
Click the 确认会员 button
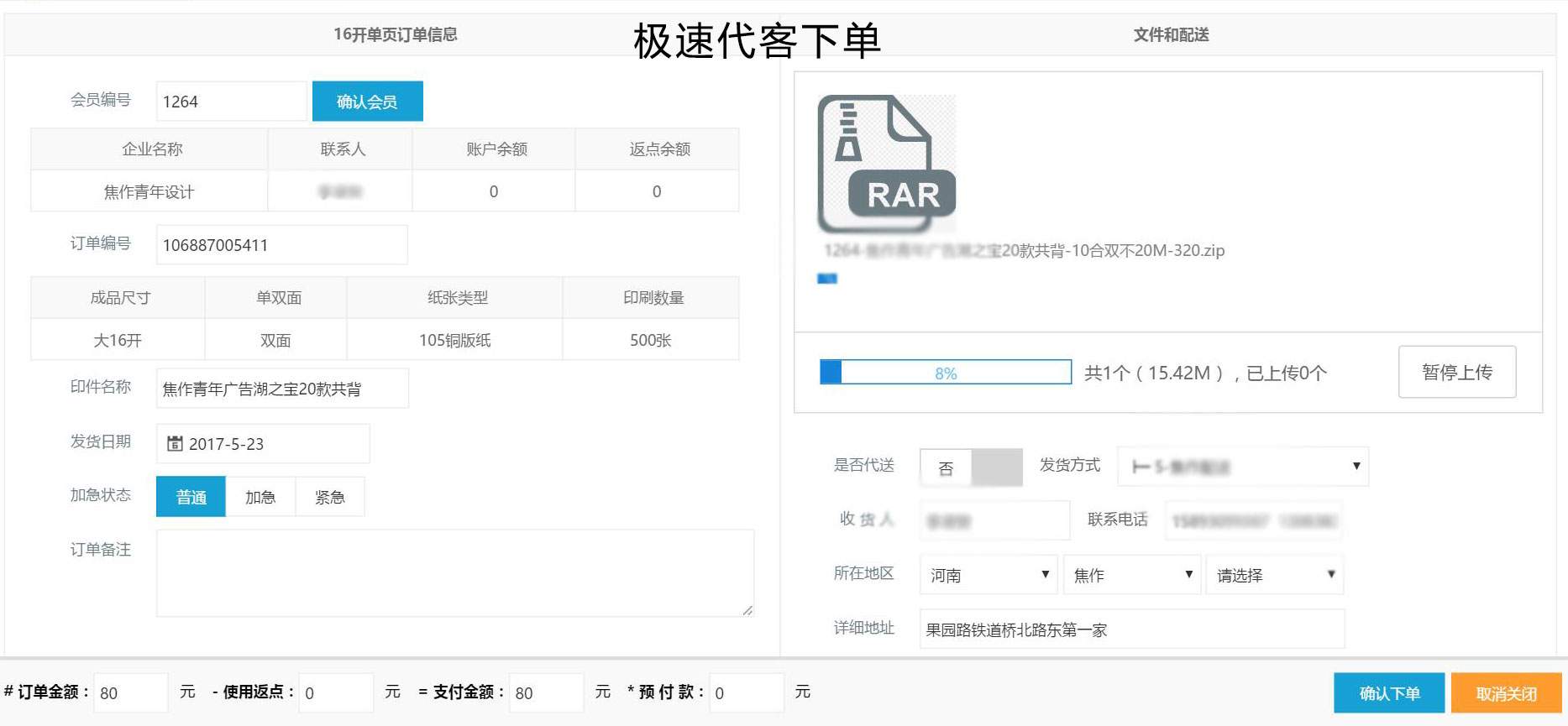(367, 102)
